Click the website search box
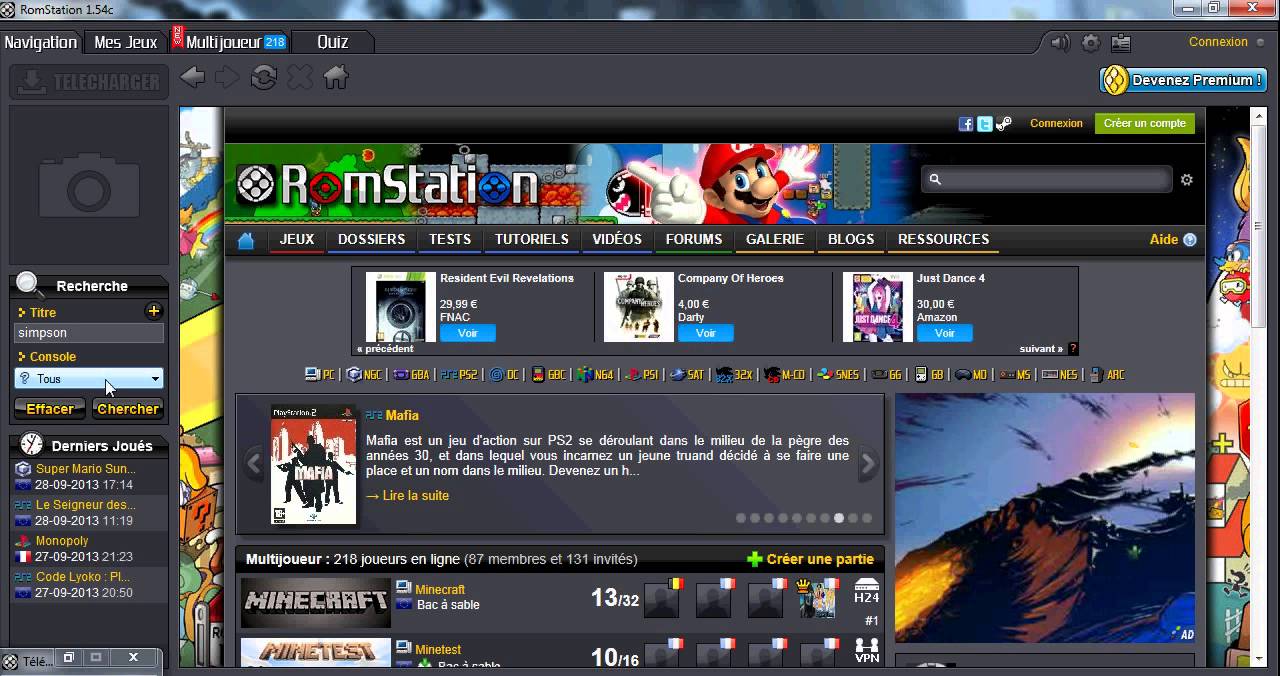1280x676 pixels. pyautogui.click(x=1046, y=180)
